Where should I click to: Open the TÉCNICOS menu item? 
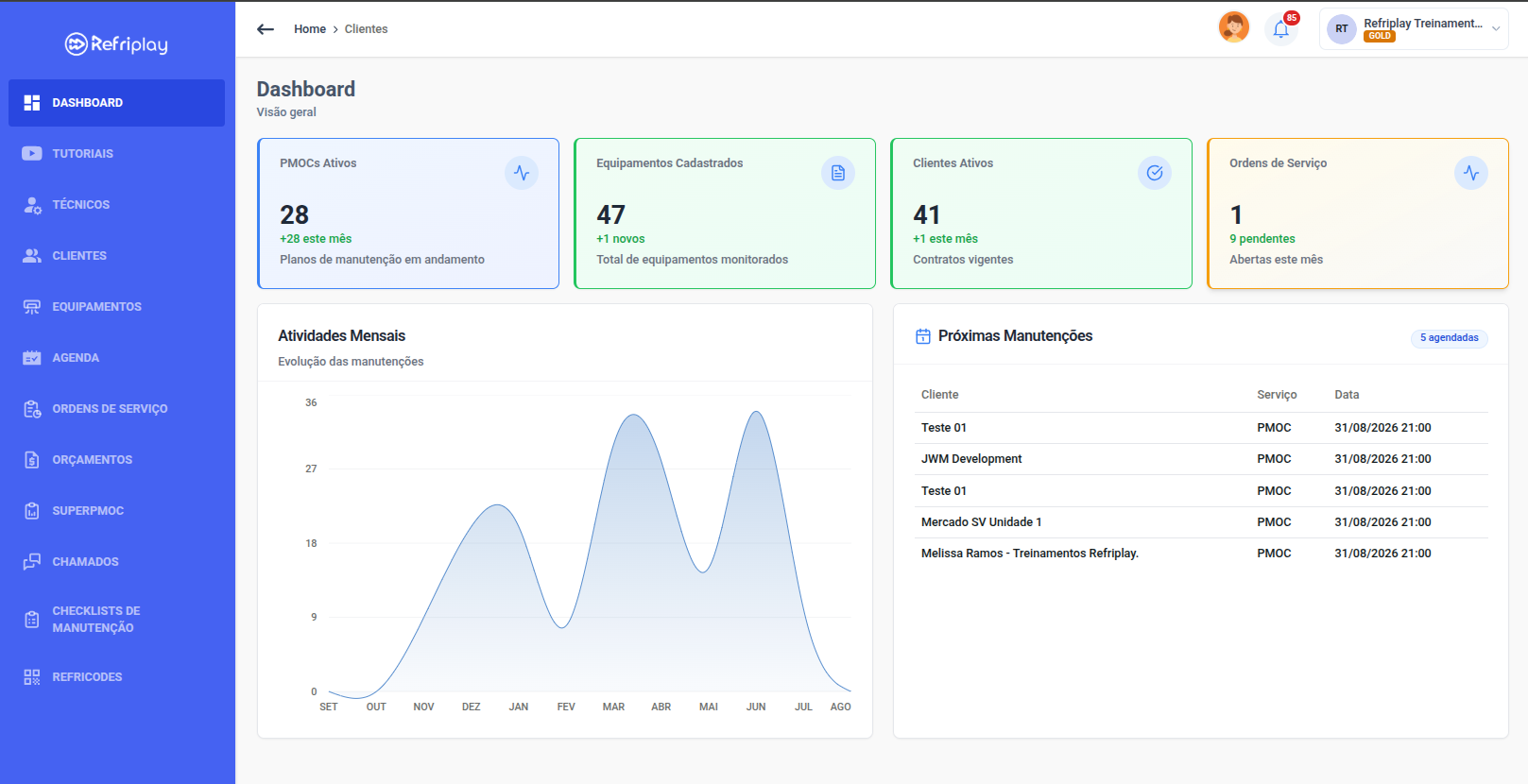[116, 204]
